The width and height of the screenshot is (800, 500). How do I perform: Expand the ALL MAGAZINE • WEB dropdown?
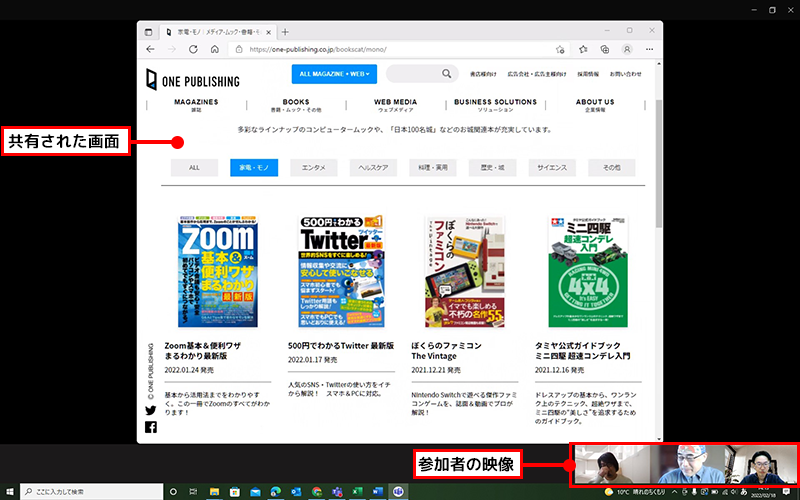334,74
